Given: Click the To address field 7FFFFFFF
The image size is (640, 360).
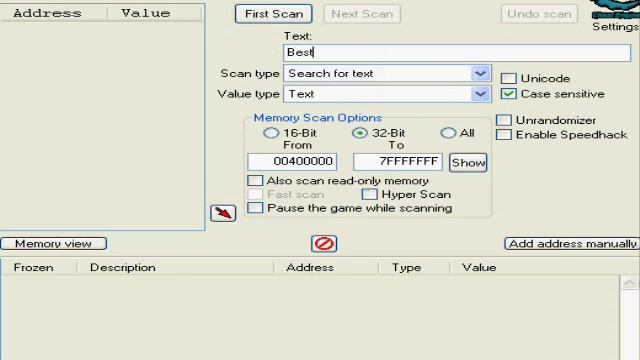Looking at the screenshot, I should tap(398, 162).
